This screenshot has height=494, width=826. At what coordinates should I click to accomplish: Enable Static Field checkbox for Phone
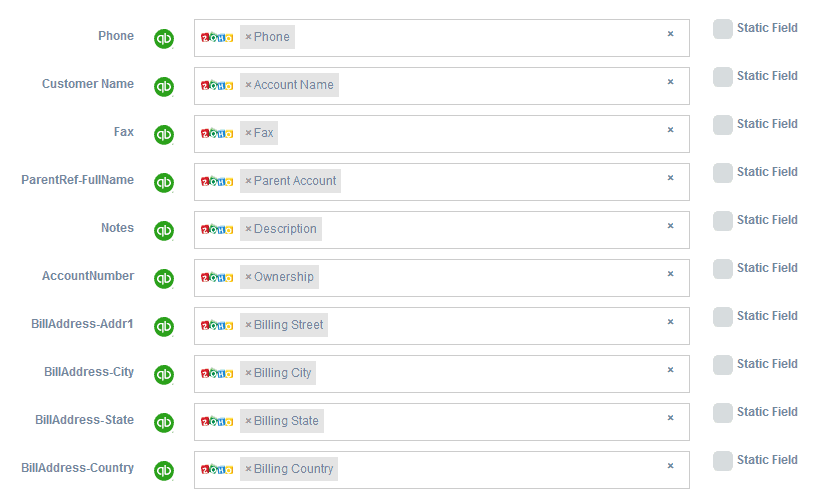click(722, 29)
